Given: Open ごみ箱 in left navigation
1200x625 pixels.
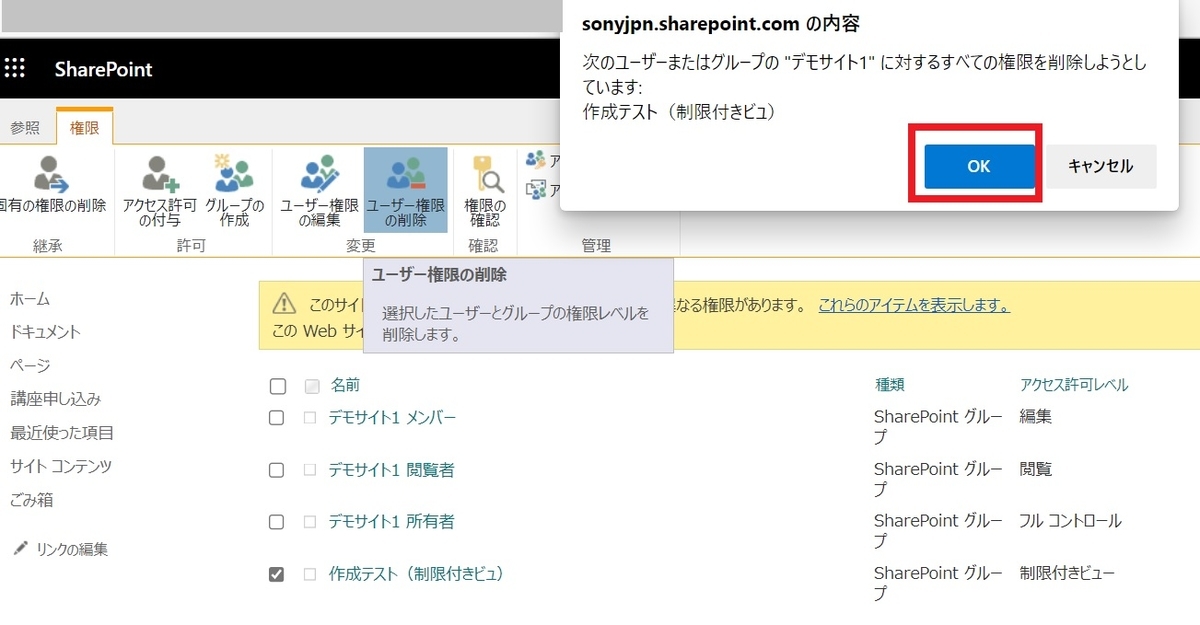Looking at the screenshot, I should [32, 500].
